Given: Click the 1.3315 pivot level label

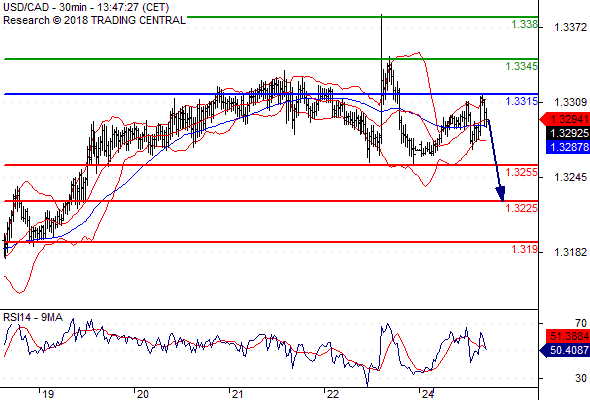Looking at the screenshot, I should tap(522, 101).
